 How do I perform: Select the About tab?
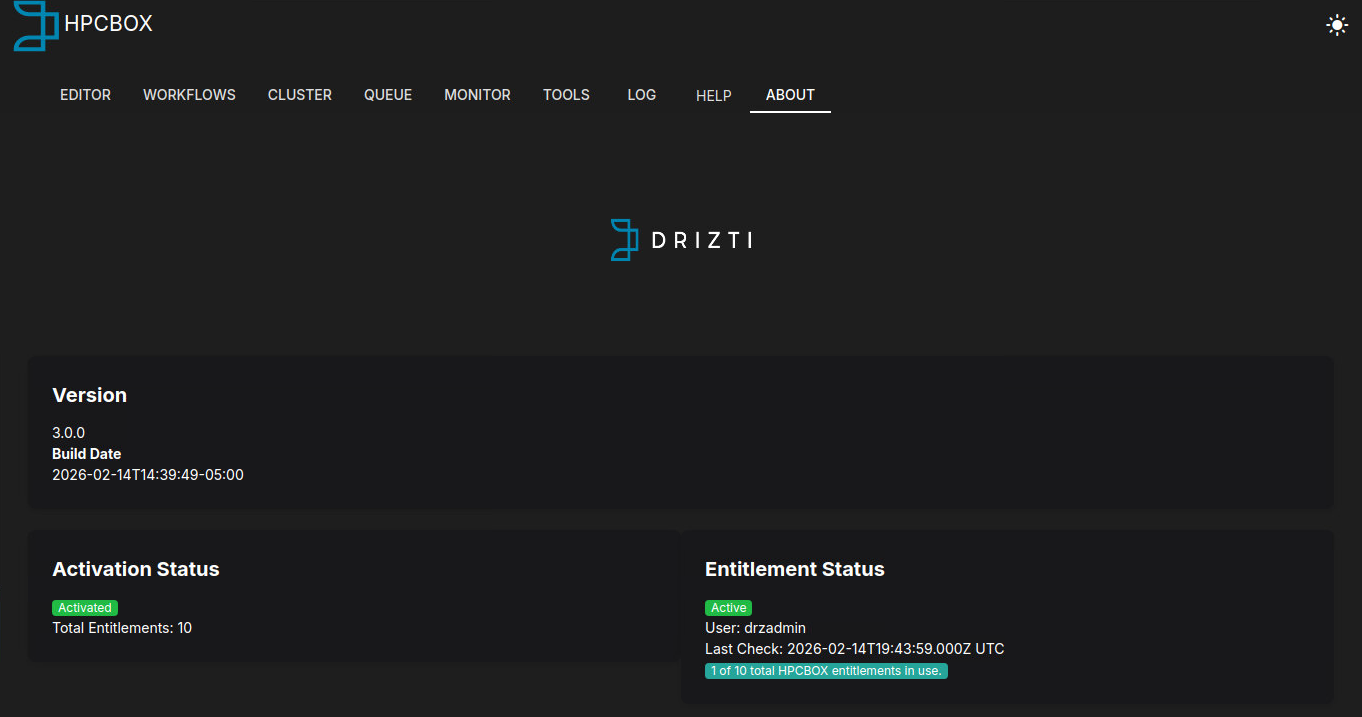[790, 95]
